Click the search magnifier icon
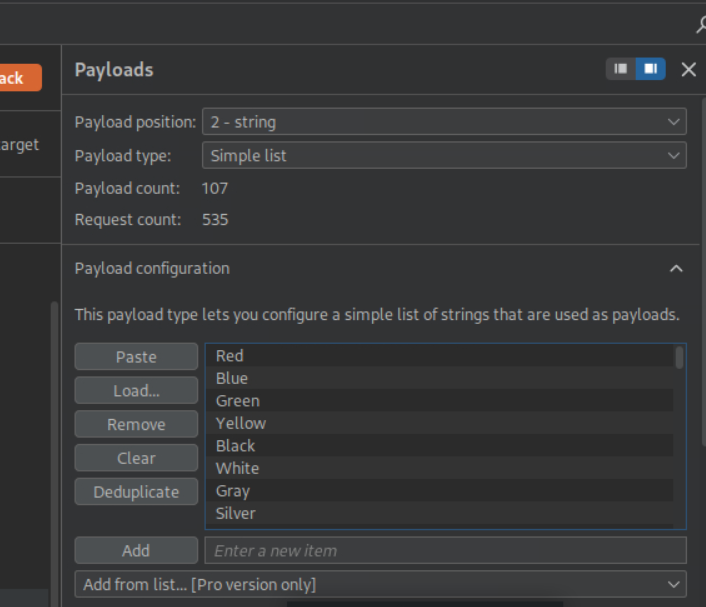The height and width of the screenshot is (607, 706). click(700, 25)
